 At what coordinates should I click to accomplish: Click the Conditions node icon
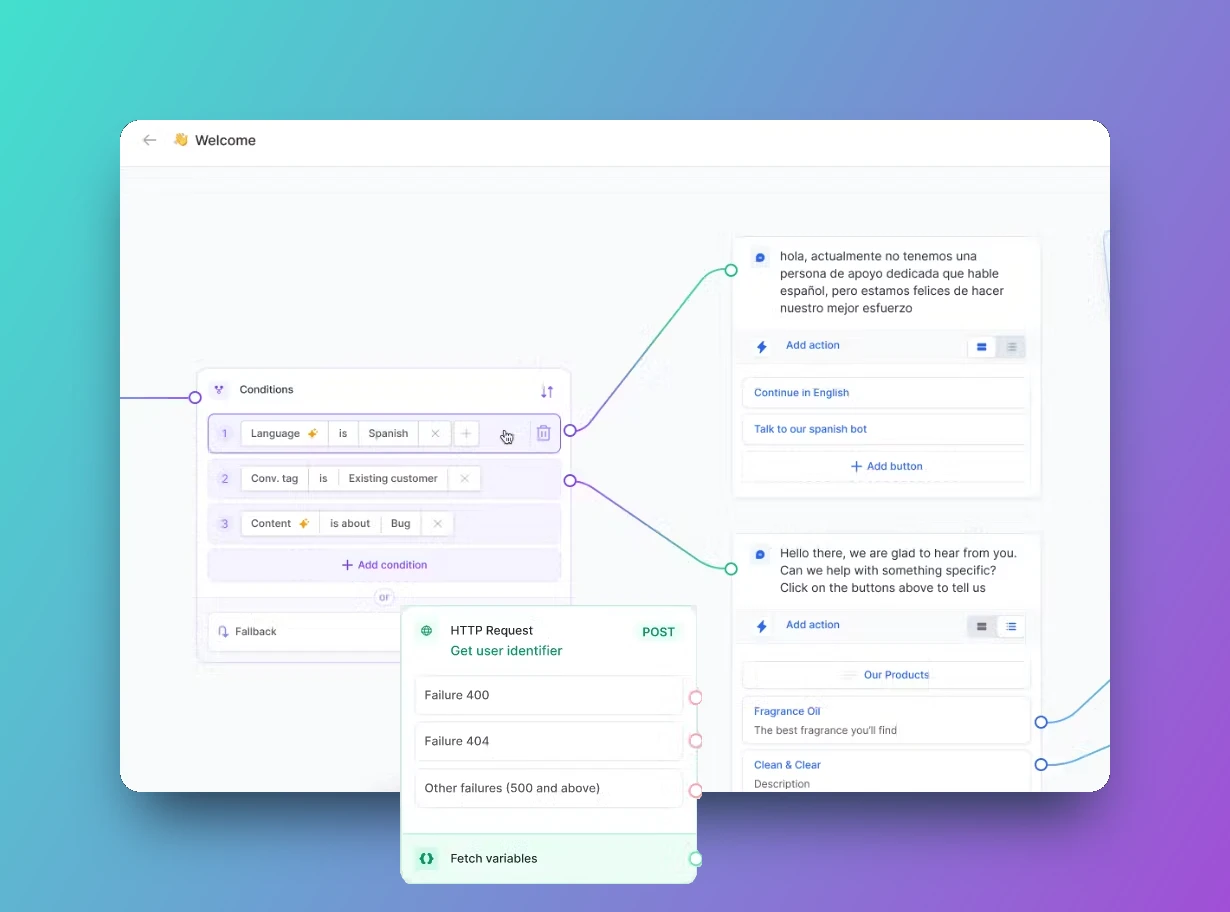coord(219,390)
